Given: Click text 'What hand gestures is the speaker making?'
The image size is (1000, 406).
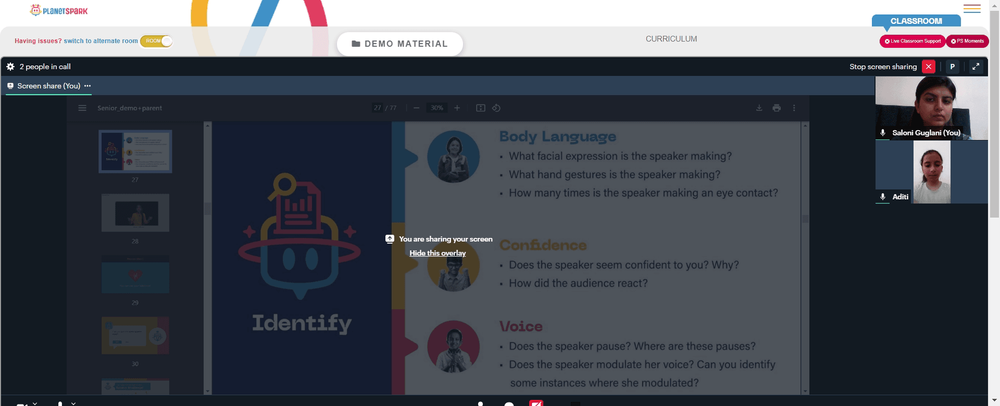Looking at the screenshot, I should [615, 174].
